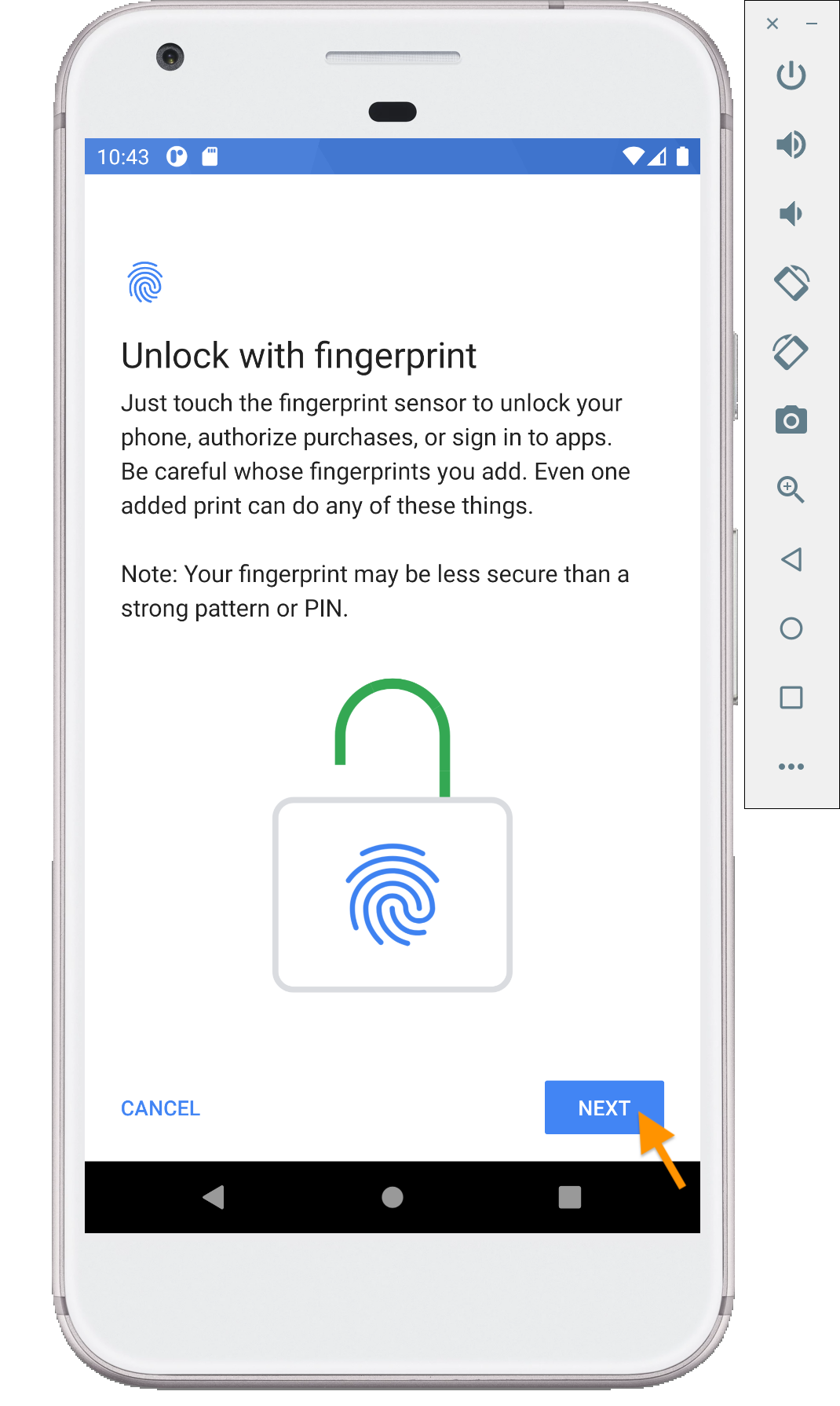840x1406 pixels.
Task: Click the emulator volume up icon
Action: pos(791,145)
